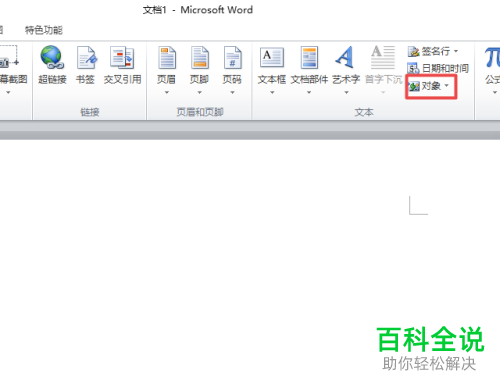Click the WordArt (艺术字) icon
Image resolution: width=500 pixels, height=384 pixels.
(345, 57)
